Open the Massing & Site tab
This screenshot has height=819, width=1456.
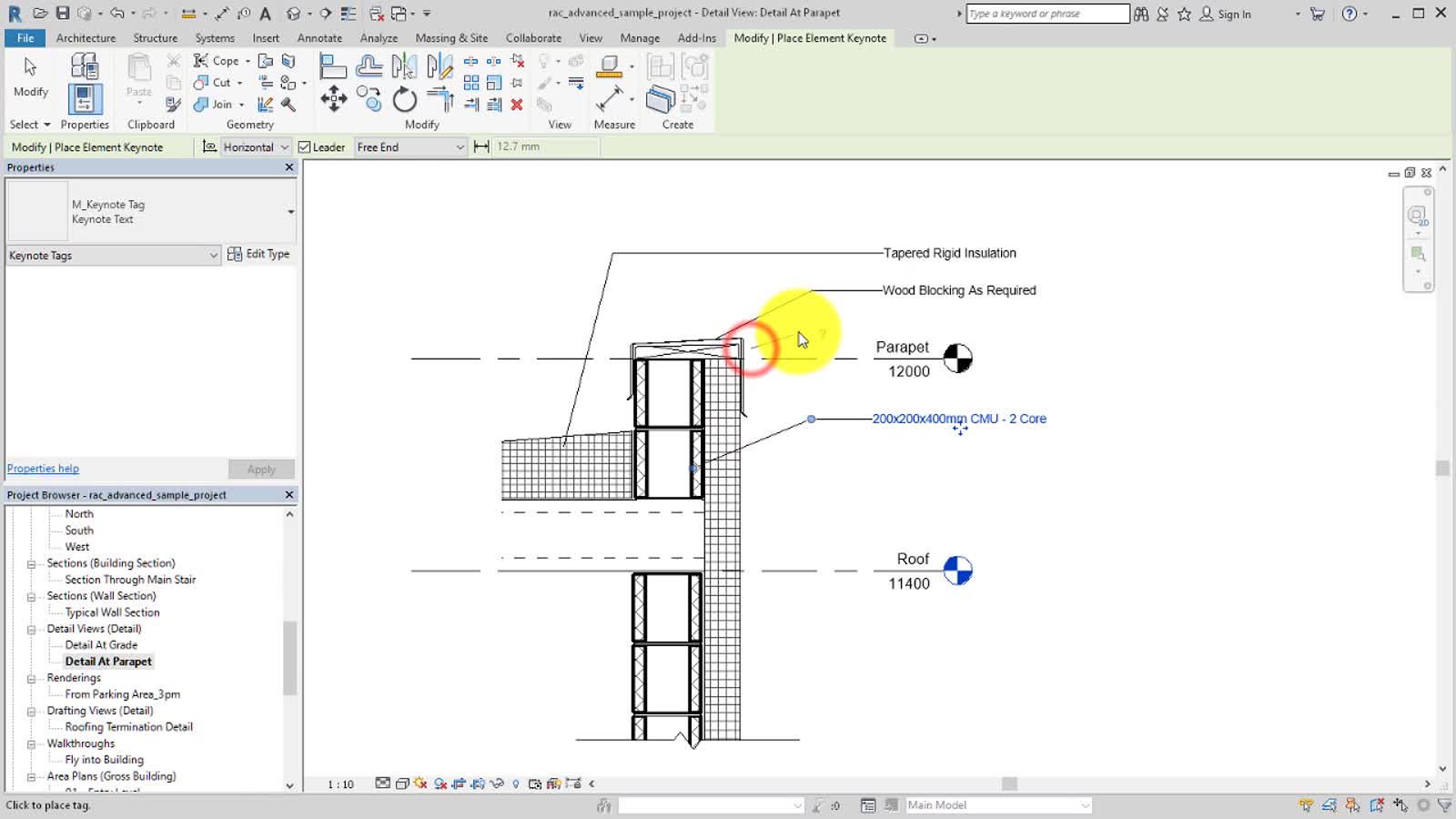(451, 38)
